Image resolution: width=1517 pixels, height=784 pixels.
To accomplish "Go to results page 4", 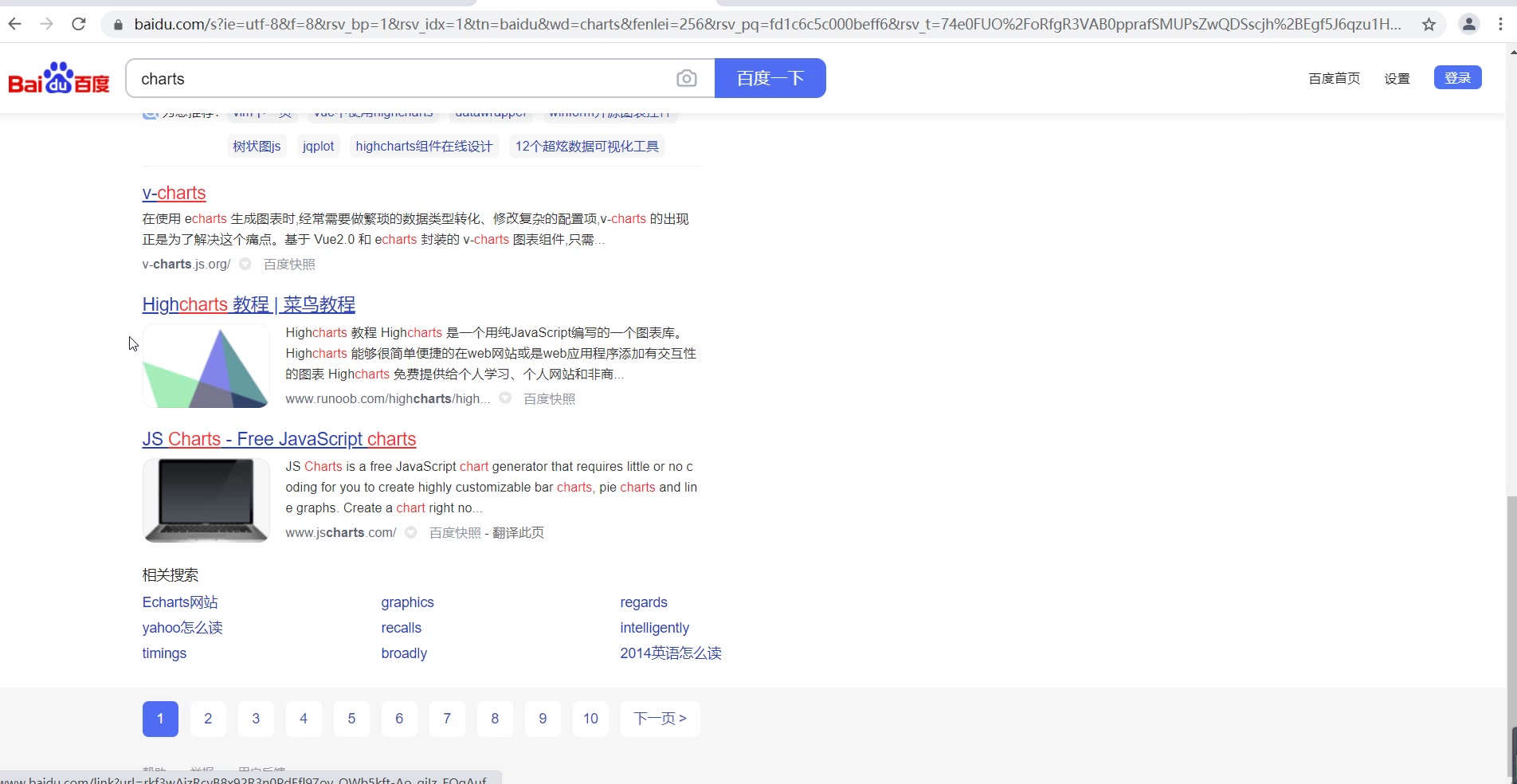I will click(304, 719).
